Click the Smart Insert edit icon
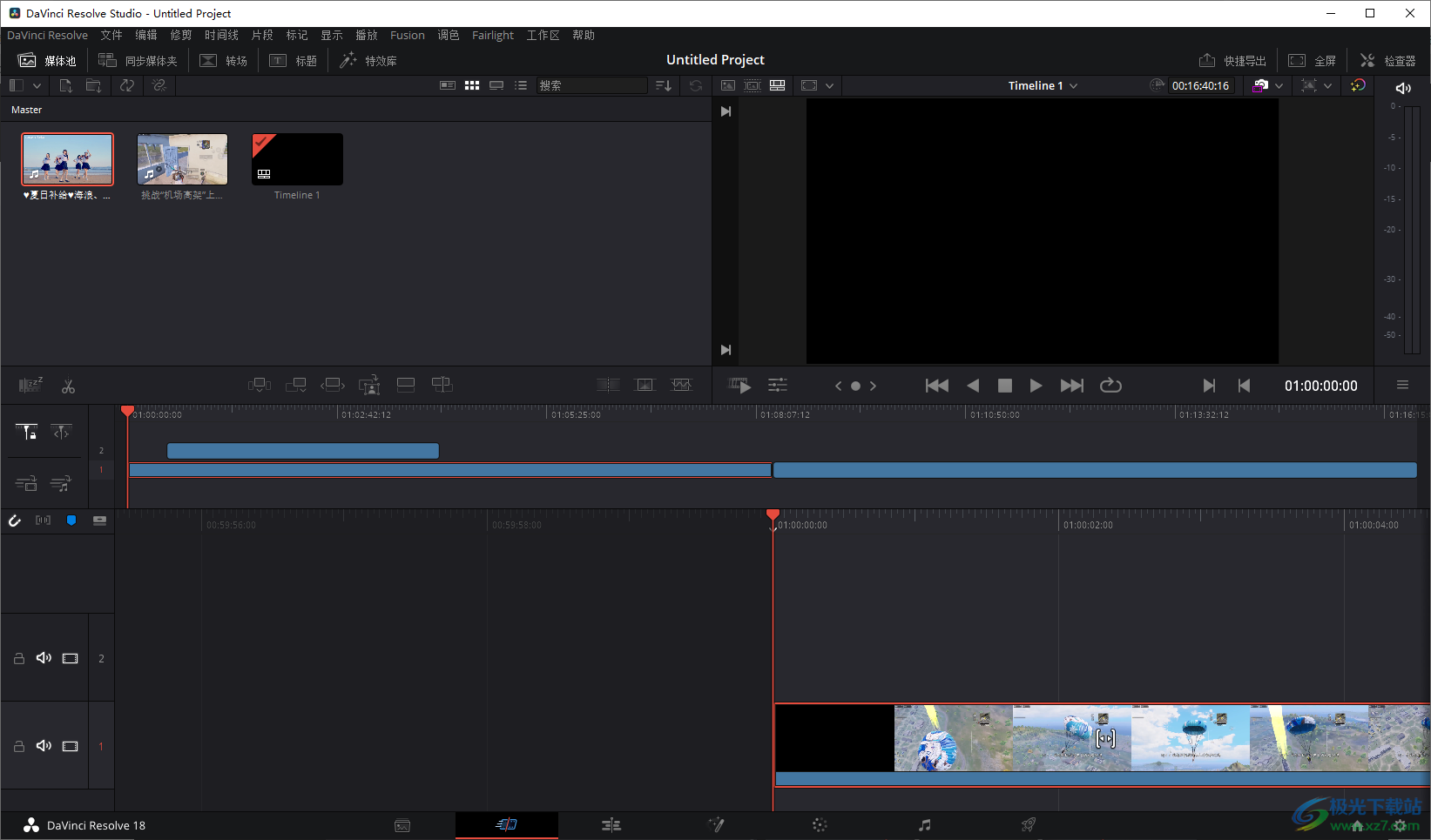This screenshot has width=1431, height=840. coord(260,385)
